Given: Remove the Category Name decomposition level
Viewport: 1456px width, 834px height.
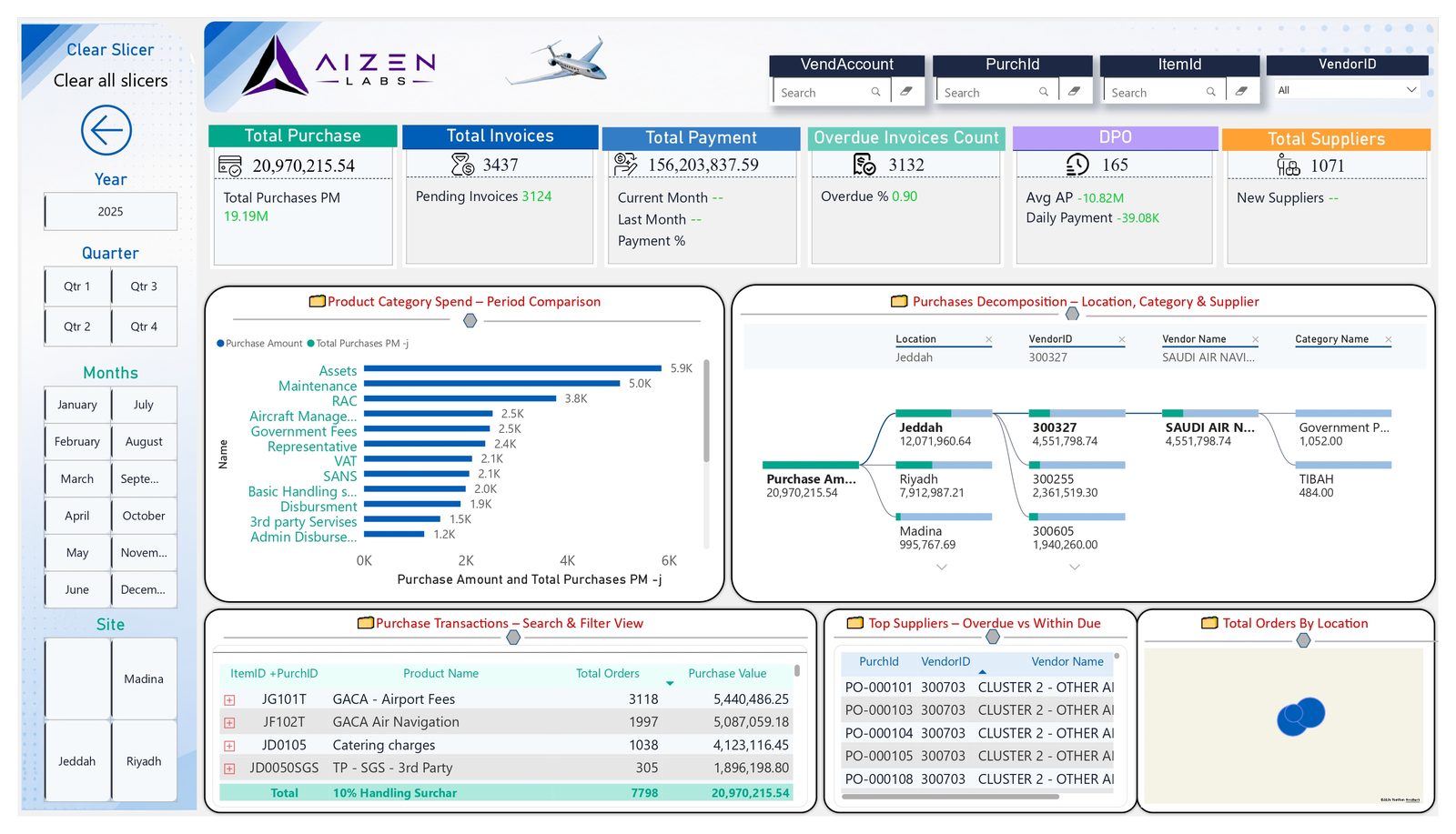Looking at the screenshot, I should [x=1388, y=339].
